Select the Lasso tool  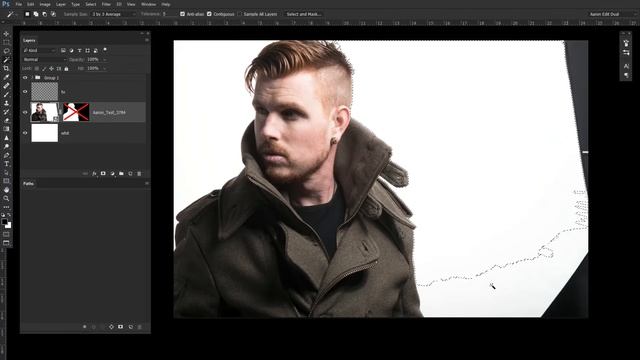pyautogui.click(x=6, y=51)
